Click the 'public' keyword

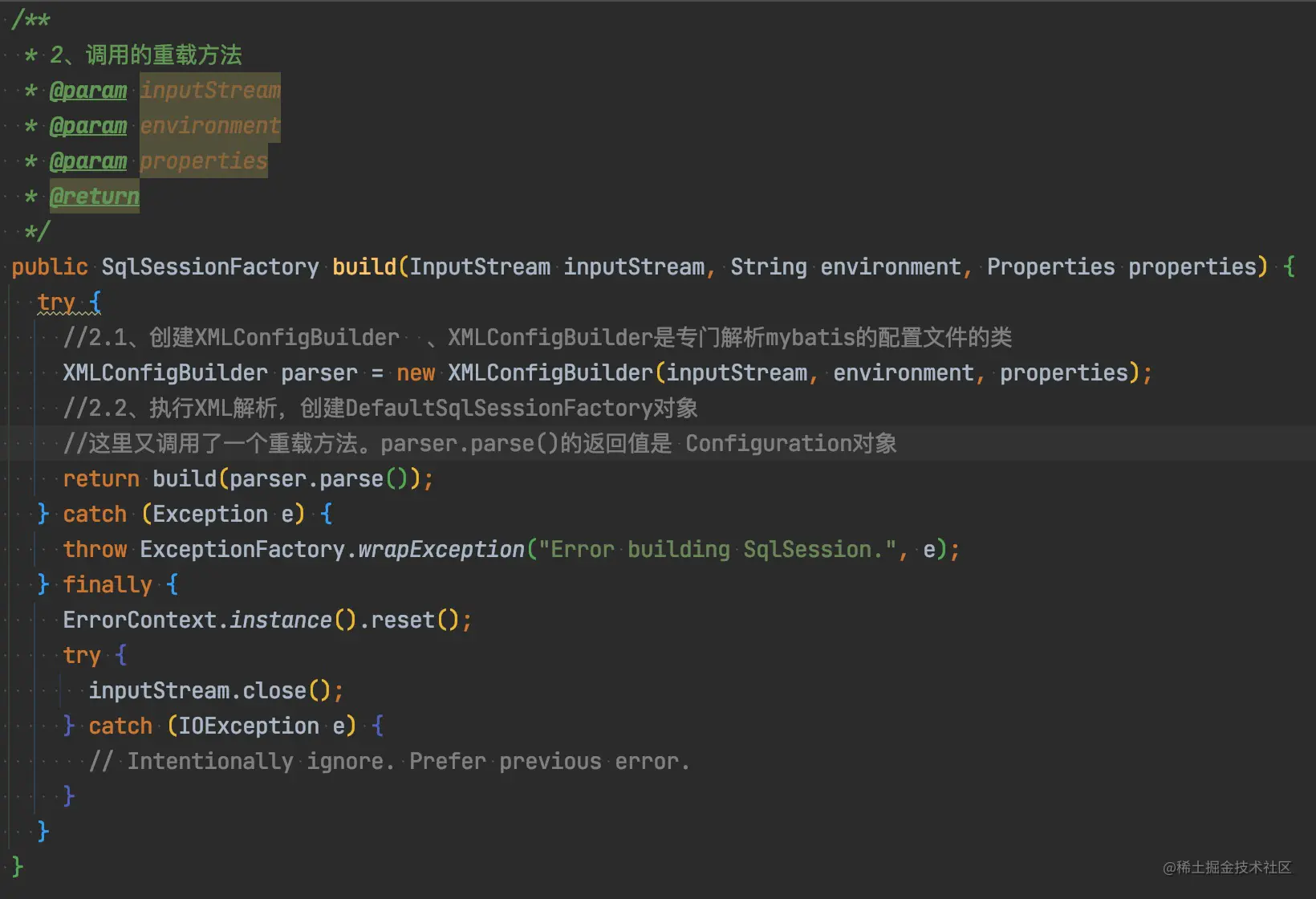click(x=50, y=266)
